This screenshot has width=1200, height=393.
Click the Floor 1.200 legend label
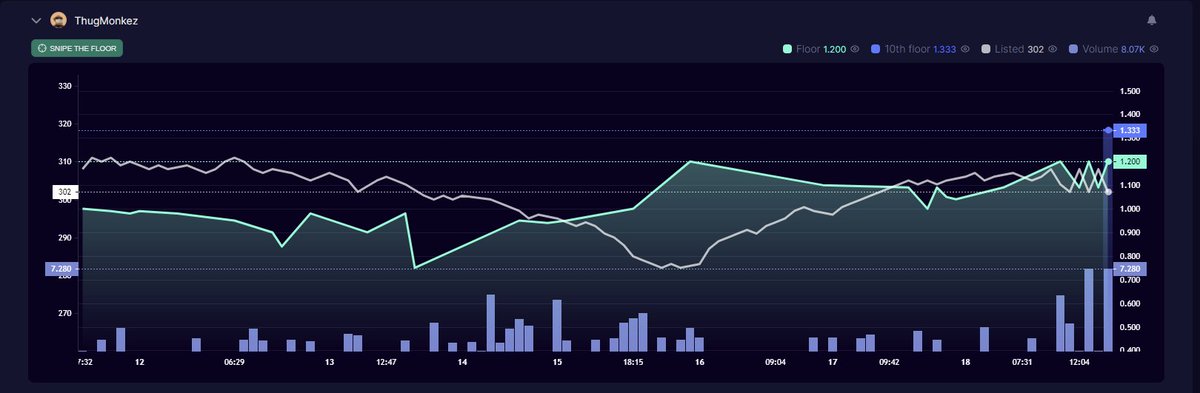(821, 48)
